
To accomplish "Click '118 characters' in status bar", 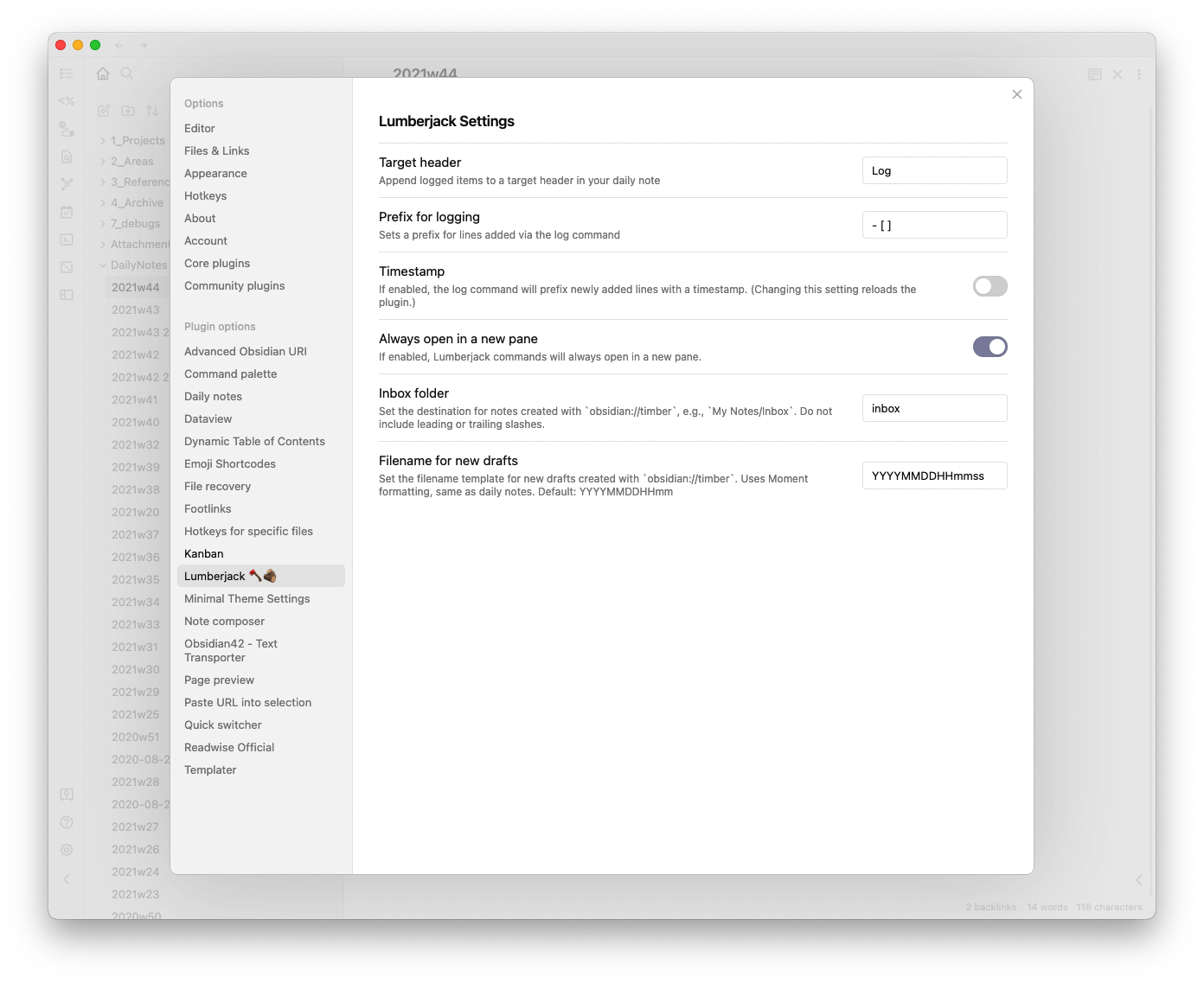I will point(1110,907).
